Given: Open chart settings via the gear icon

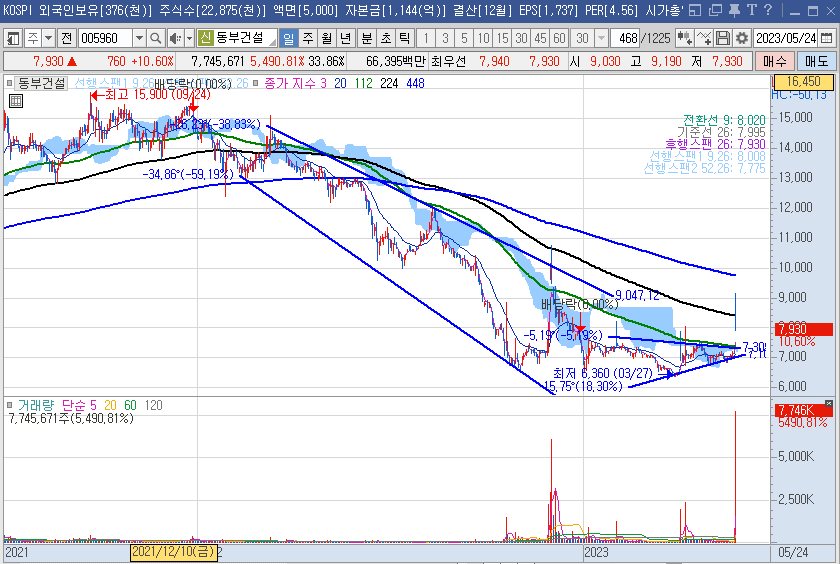Looking at the screenshot, I should tap(742, 38).
